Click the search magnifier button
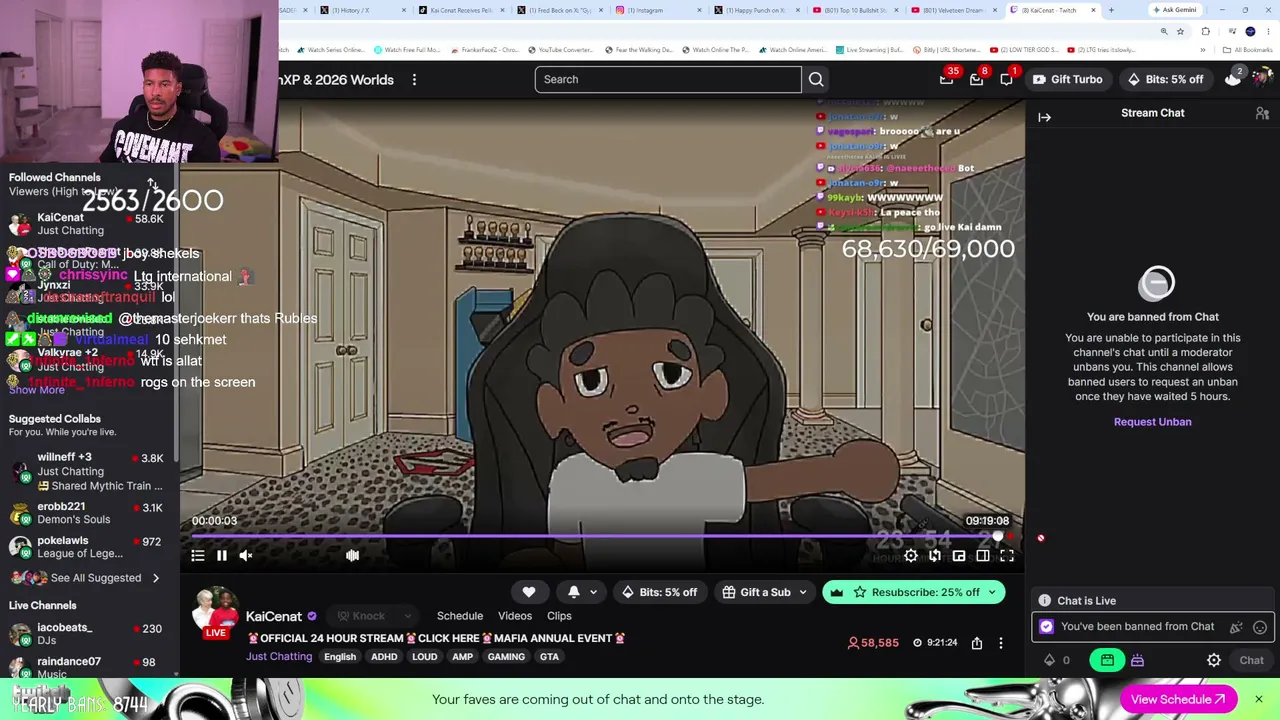The image size is (1280, 720). pyautogui.click(x=816, y=79)
